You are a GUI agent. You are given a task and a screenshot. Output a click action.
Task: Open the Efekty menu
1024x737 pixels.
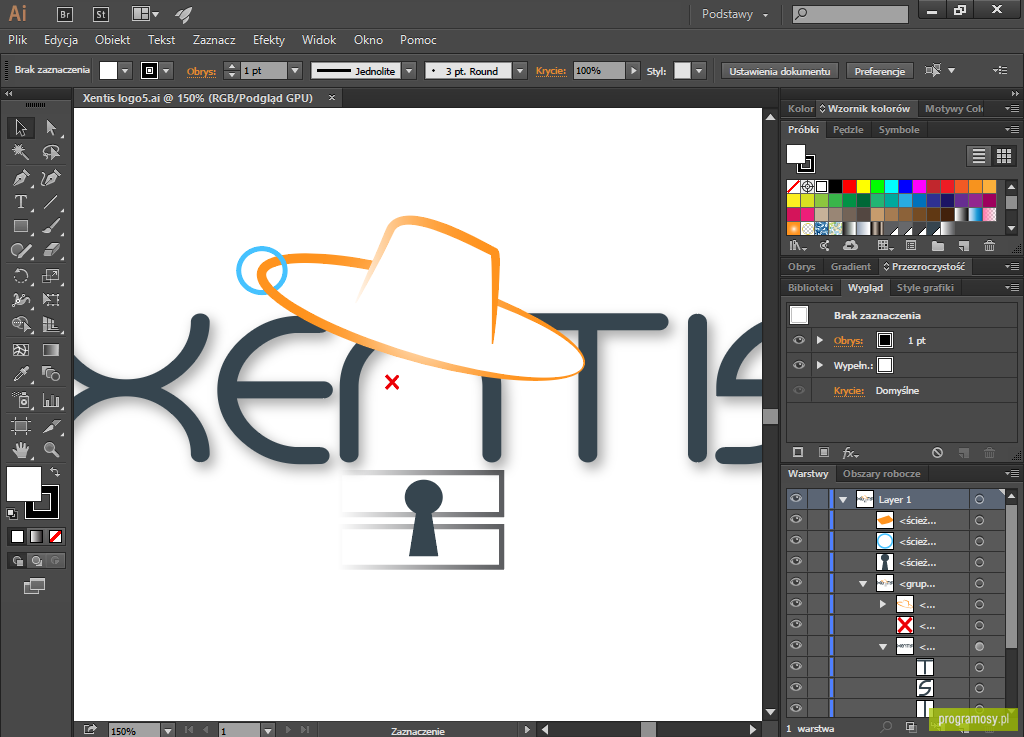(268, 40)
